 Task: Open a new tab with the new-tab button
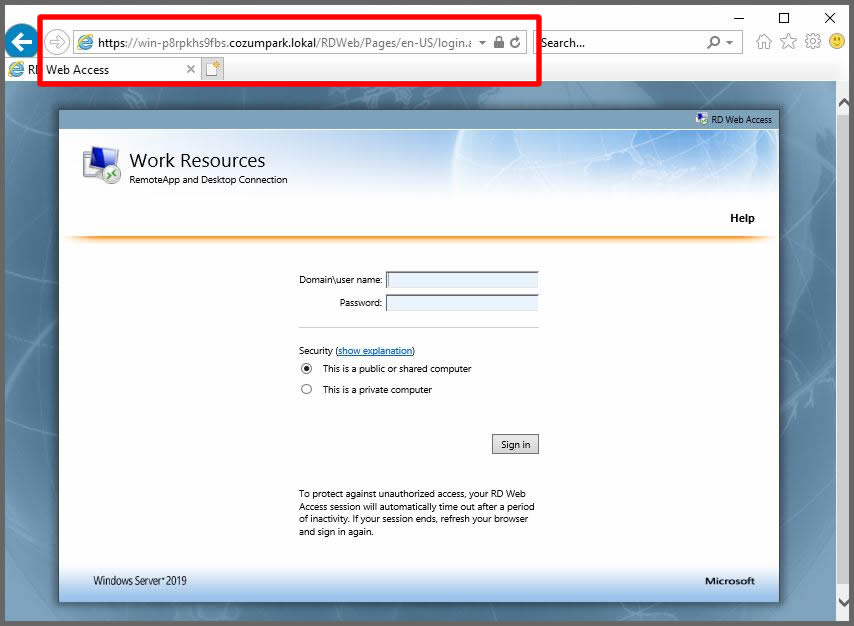pyautogui.click(x=213, y=69)
